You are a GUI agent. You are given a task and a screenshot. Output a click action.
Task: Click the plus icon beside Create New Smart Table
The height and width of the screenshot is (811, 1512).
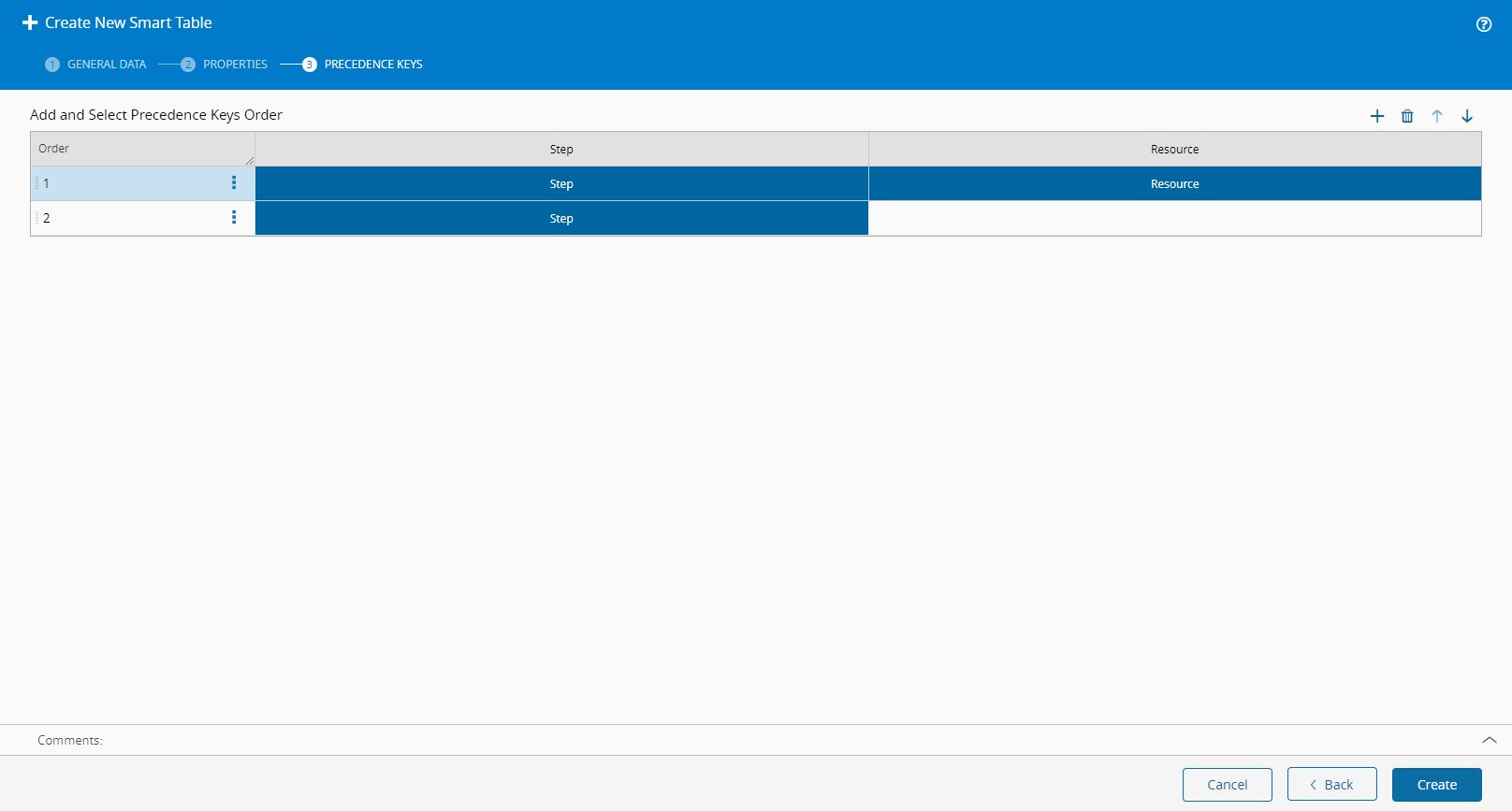[x=30, y=22]
